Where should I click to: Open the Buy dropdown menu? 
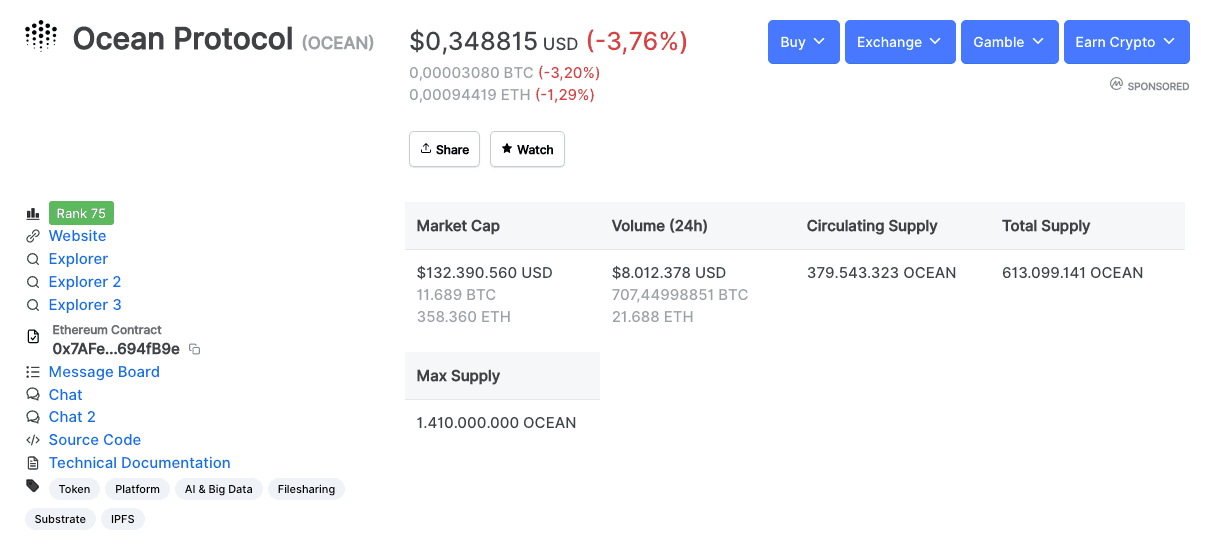click(803, 42)
